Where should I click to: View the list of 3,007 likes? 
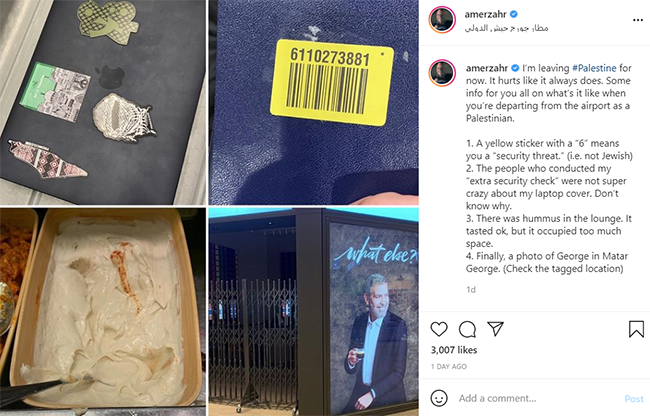[x=454, y=350]
